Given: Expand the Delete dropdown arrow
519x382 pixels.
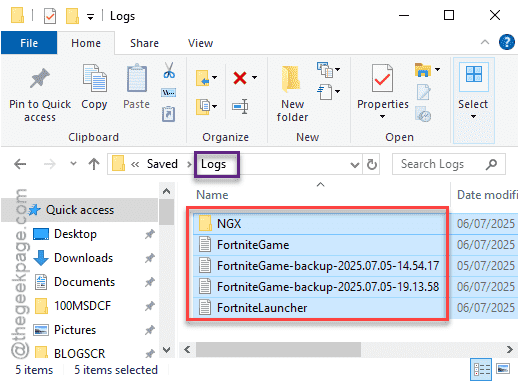Looking at the screenshot, I should (255, 78).
